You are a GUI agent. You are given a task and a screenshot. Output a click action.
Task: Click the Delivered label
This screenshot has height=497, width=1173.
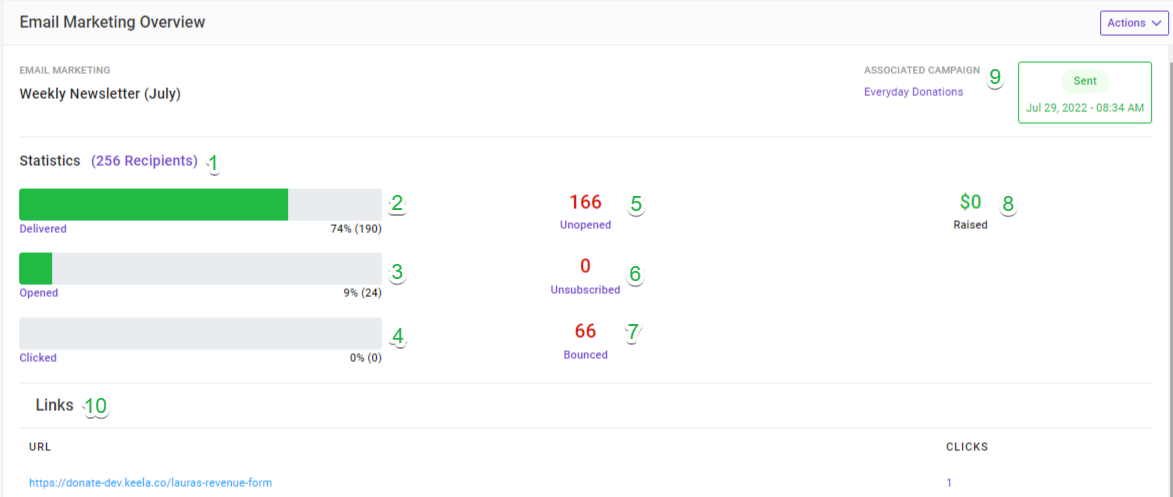click(x=43, y=229)
